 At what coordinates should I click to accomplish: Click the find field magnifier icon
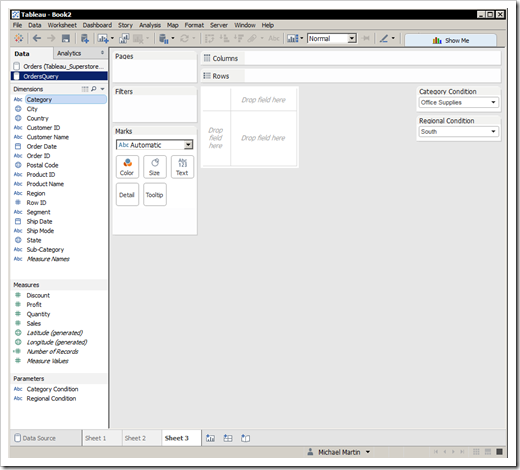pyautogui.click(x=94, y=89)
